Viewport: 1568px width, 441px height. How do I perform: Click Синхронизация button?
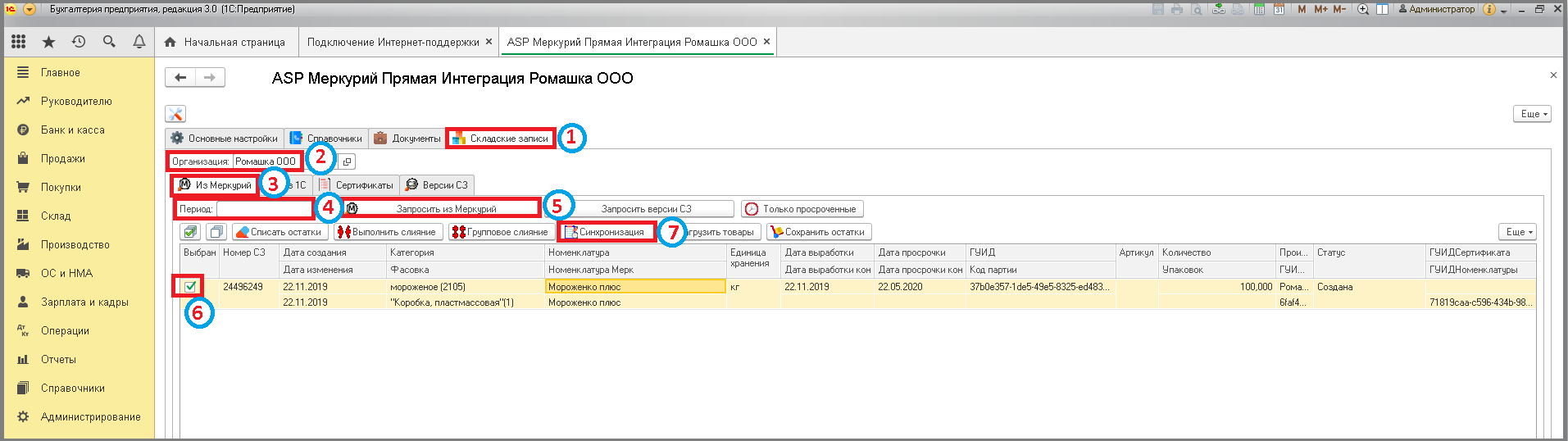(607, 232)
